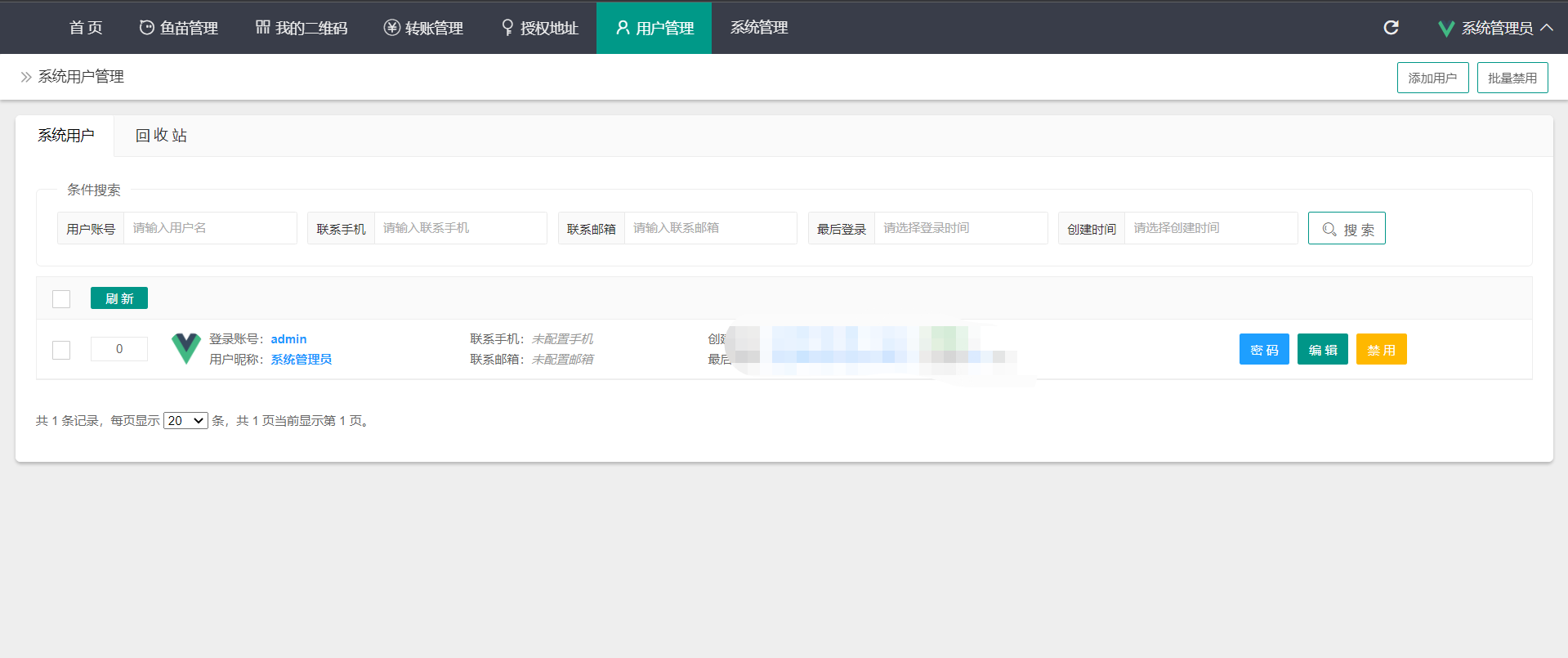Switch to the 系统用户 tab
Image resolution: width=1568 pixels, height=658 pixels.
65,136
